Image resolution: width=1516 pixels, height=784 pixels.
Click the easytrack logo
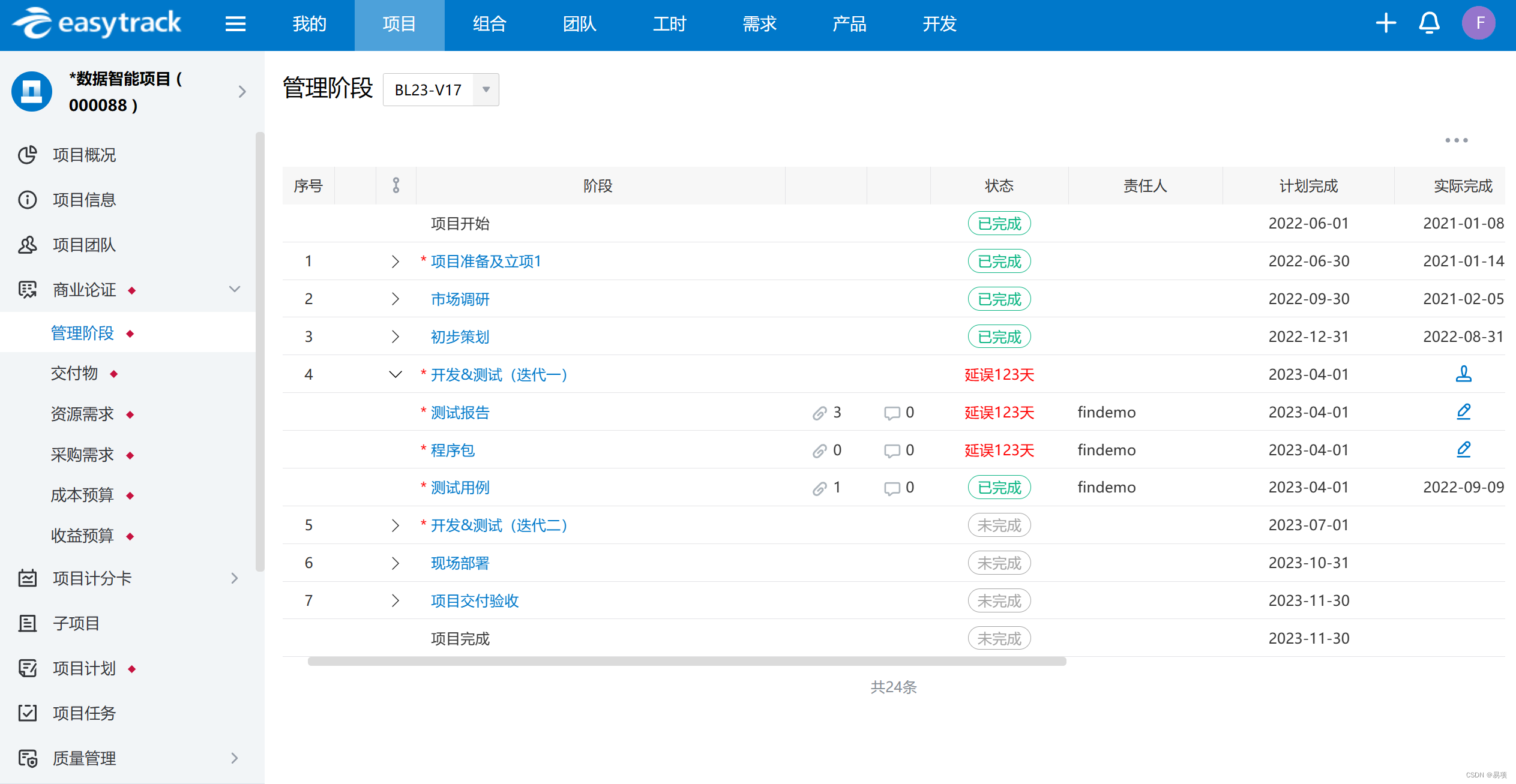pos(97,23)
